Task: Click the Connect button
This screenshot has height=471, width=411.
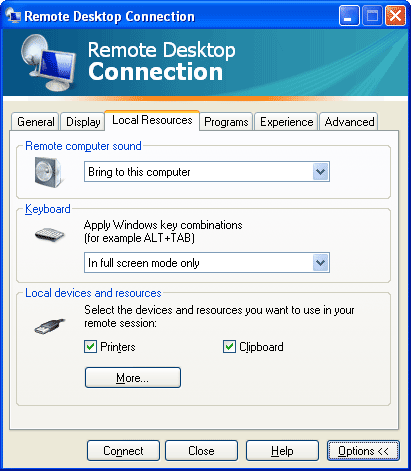Action: [123, 451]
